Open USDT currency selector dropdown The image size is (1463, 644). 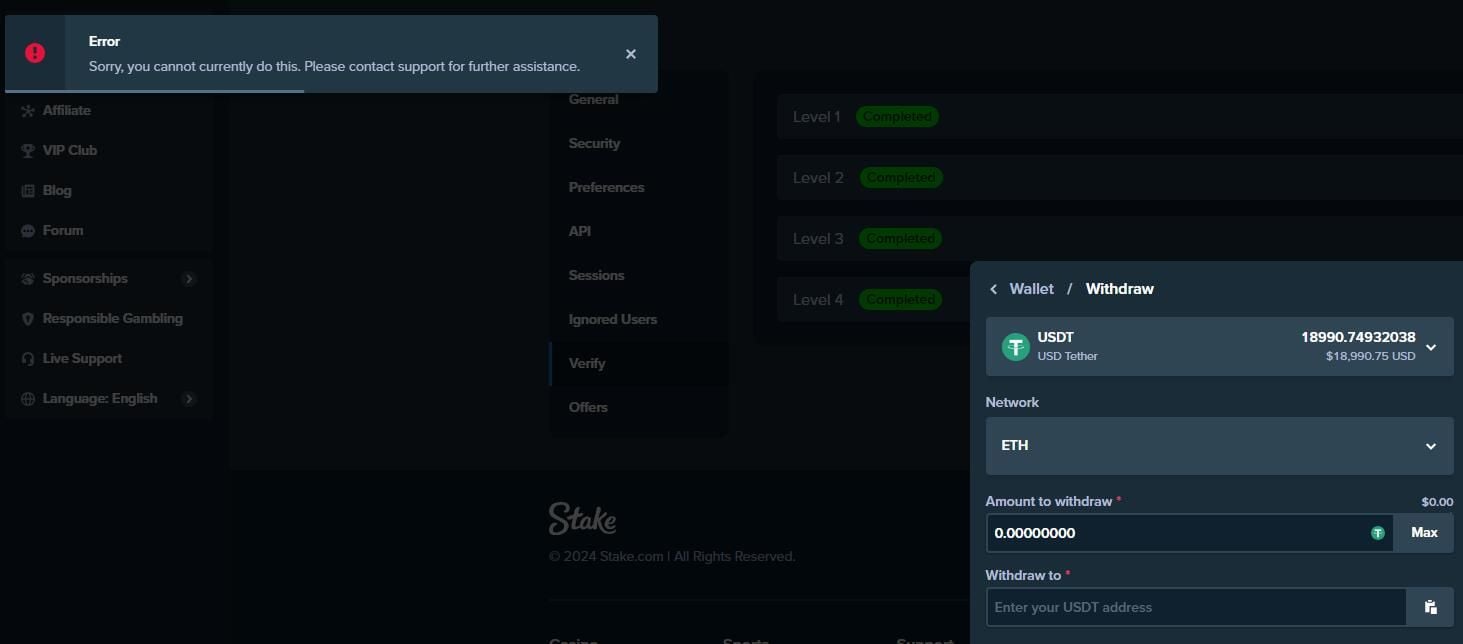point(1219,347)
